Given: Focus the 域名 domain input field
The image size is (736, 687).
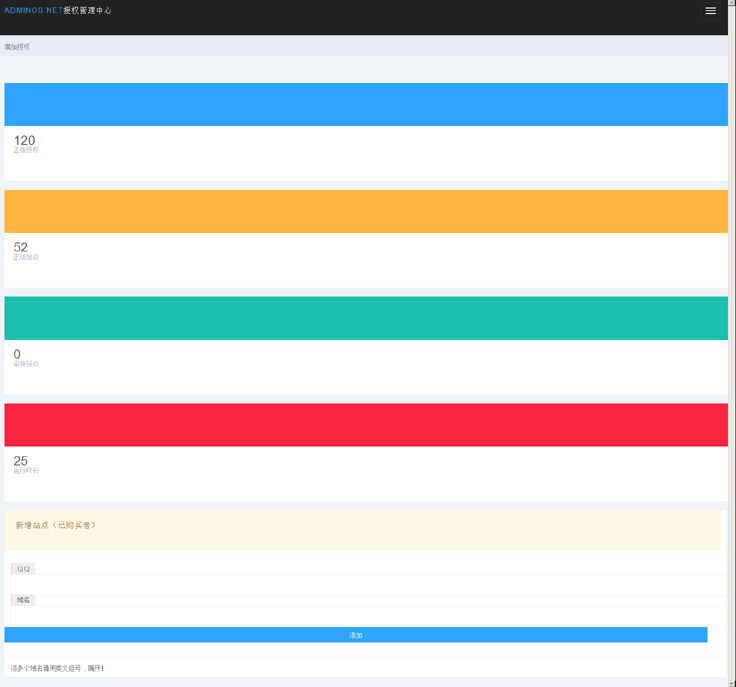Looking at the screenshot, I should coord(368,616).
